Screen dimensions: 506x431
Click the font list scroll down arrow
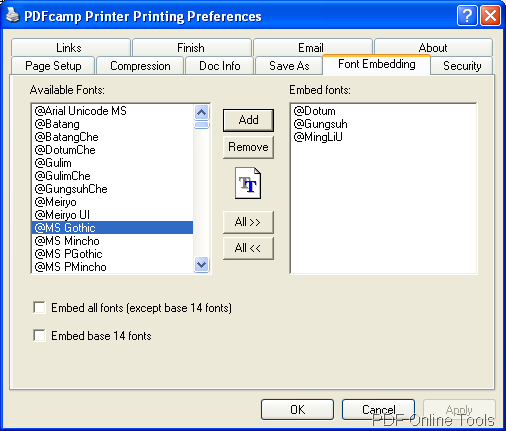coord(202,265)
